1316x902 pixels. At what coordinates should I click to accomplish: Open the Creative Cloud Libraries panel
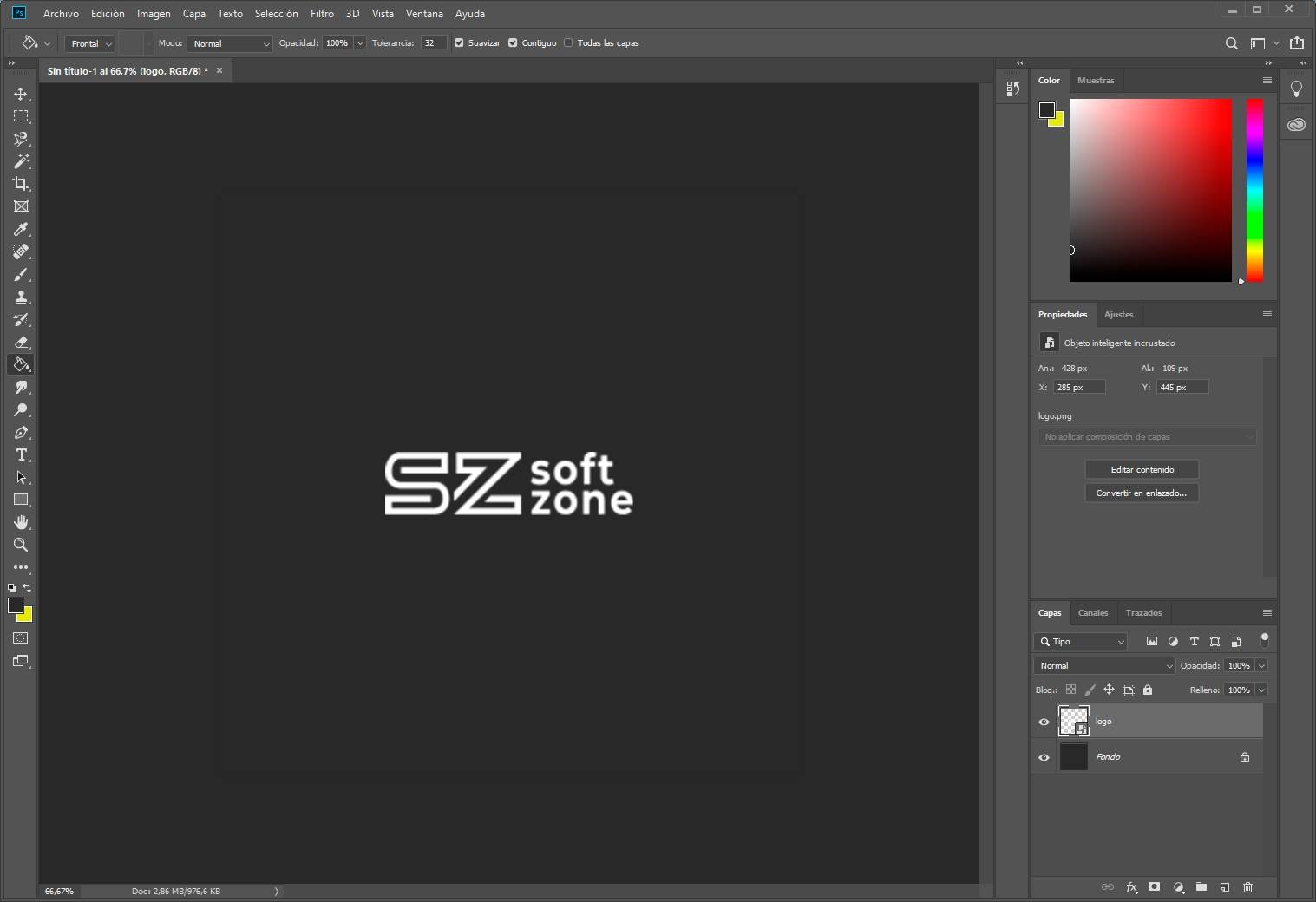point(1296,125)
